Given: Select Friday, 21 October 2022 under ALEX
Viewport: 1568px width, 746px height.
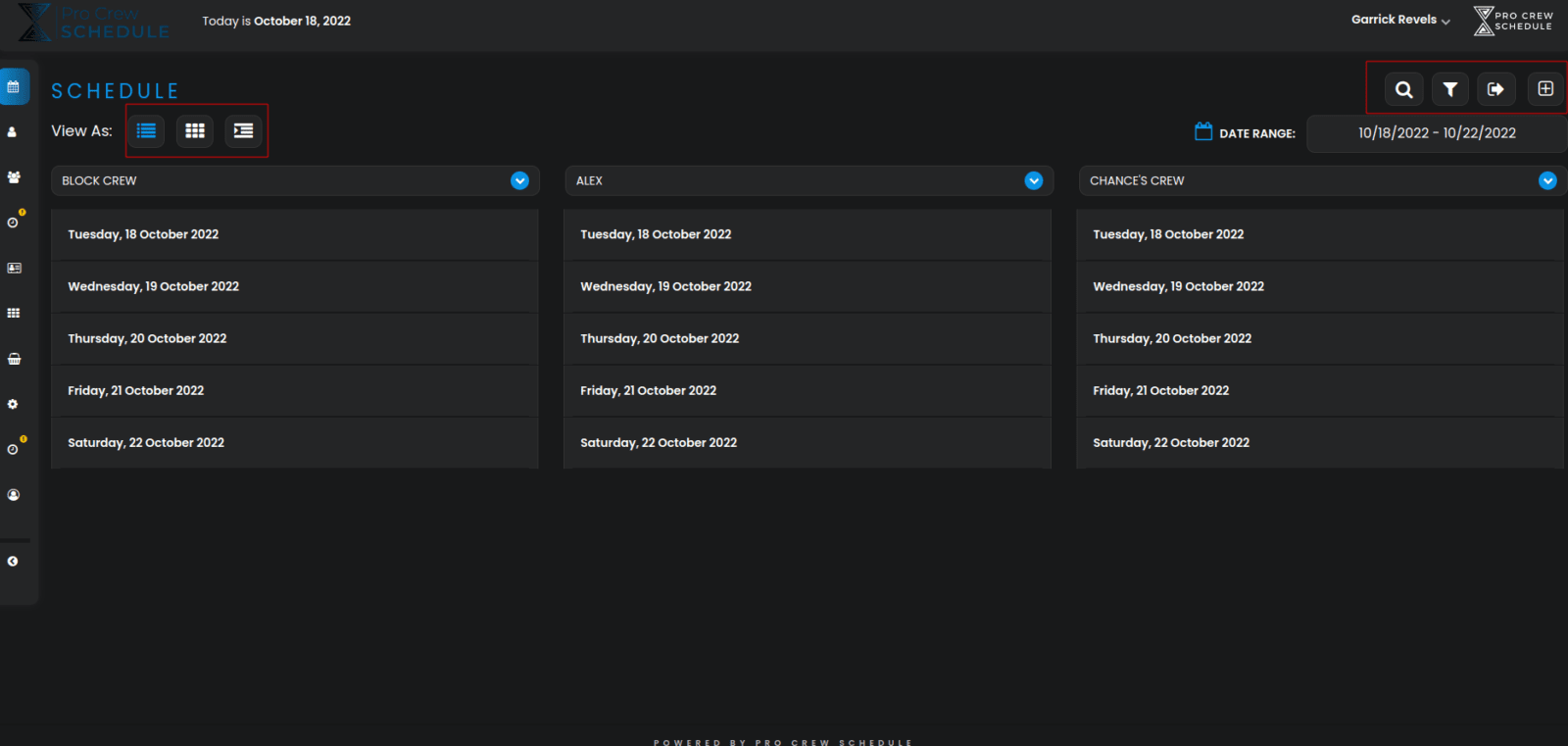Looking at the screenshot, I should pyautogui.click(x=808, y=390).
